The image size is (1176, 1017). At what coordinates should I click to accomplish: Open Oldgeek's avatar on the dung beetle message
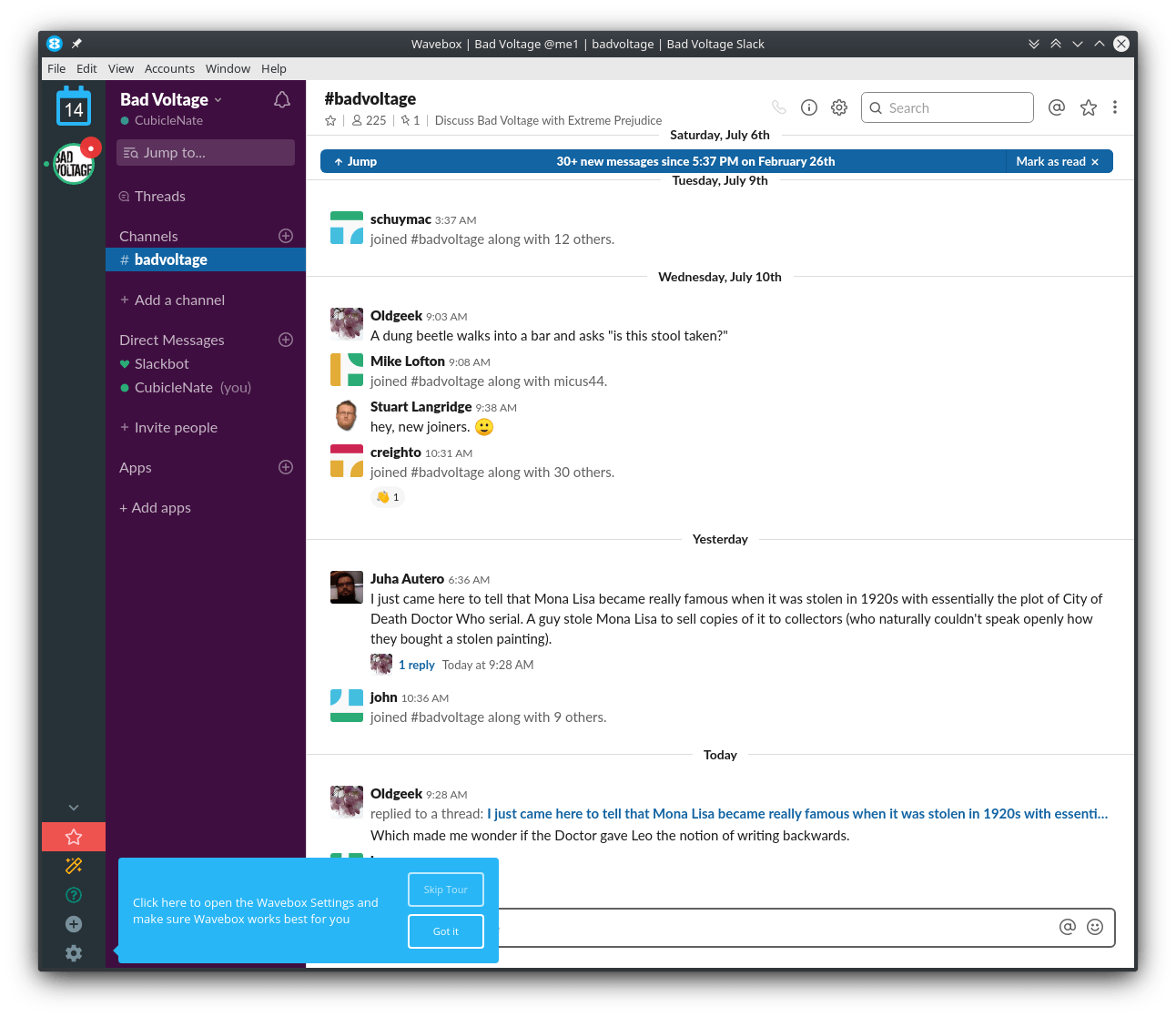347,324
